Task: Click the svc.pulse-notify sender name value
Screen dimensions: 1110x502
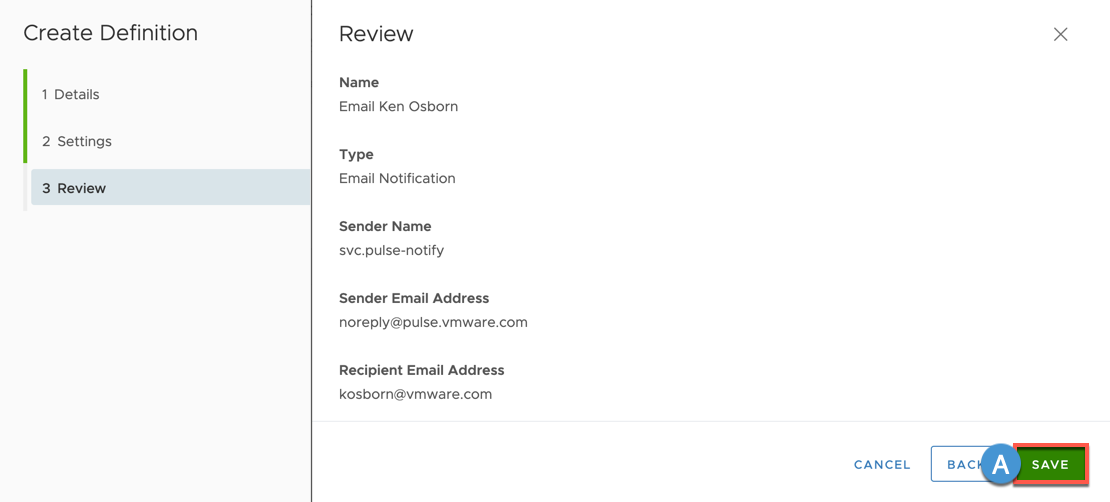Action: pyautogui.click(x=391, y=251)
